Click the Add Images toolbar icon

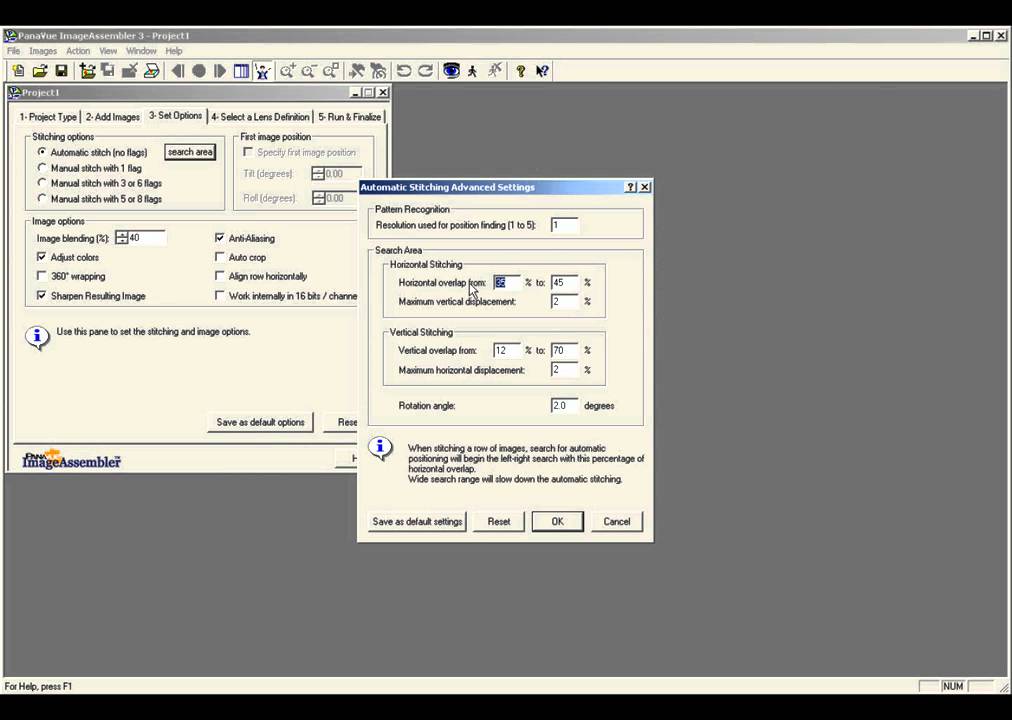[x=87, y=71]
